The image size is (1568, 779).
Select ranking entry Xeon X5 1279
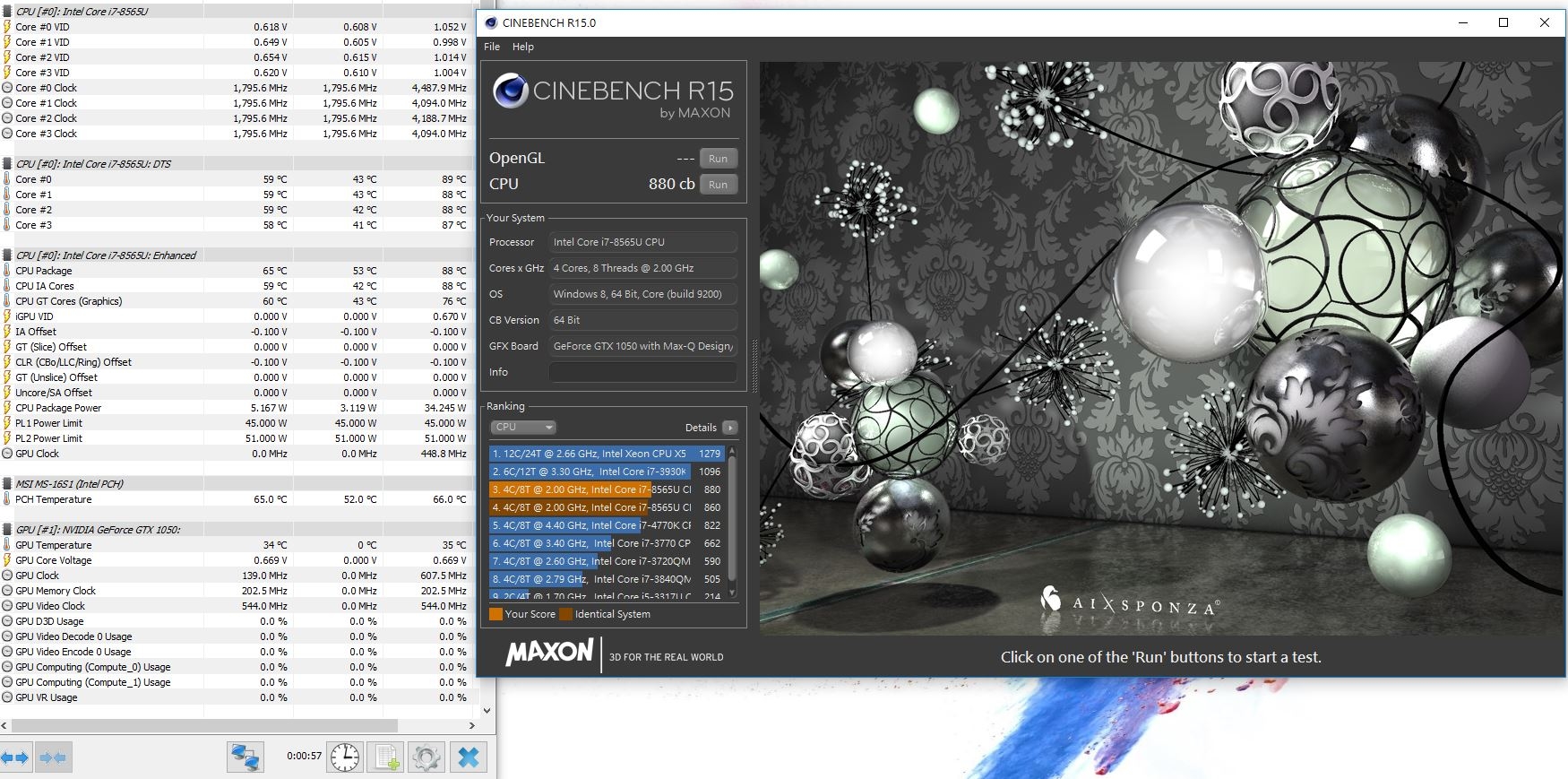607,454
